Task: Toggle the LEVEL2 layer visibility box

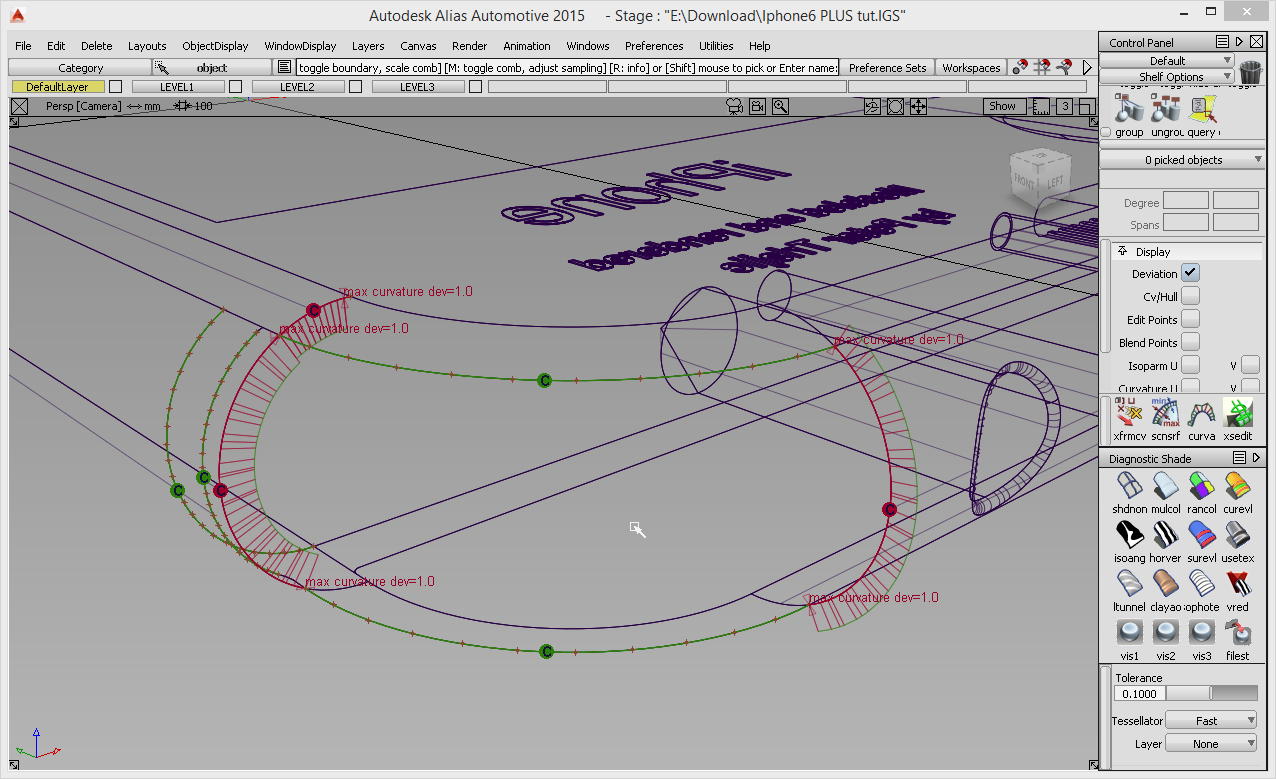Action: click(x=356, y=87)
